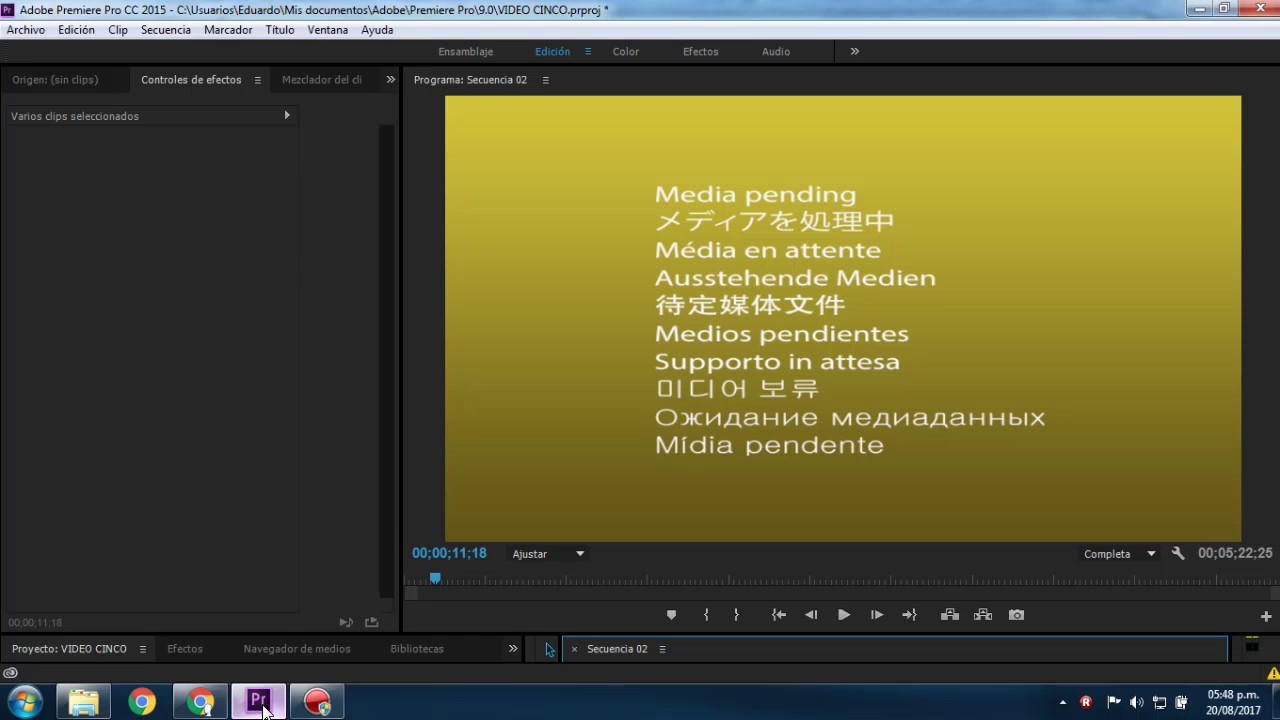Click the Selection tool arrow
This screenshot has height=720, width=1280.
549,650
